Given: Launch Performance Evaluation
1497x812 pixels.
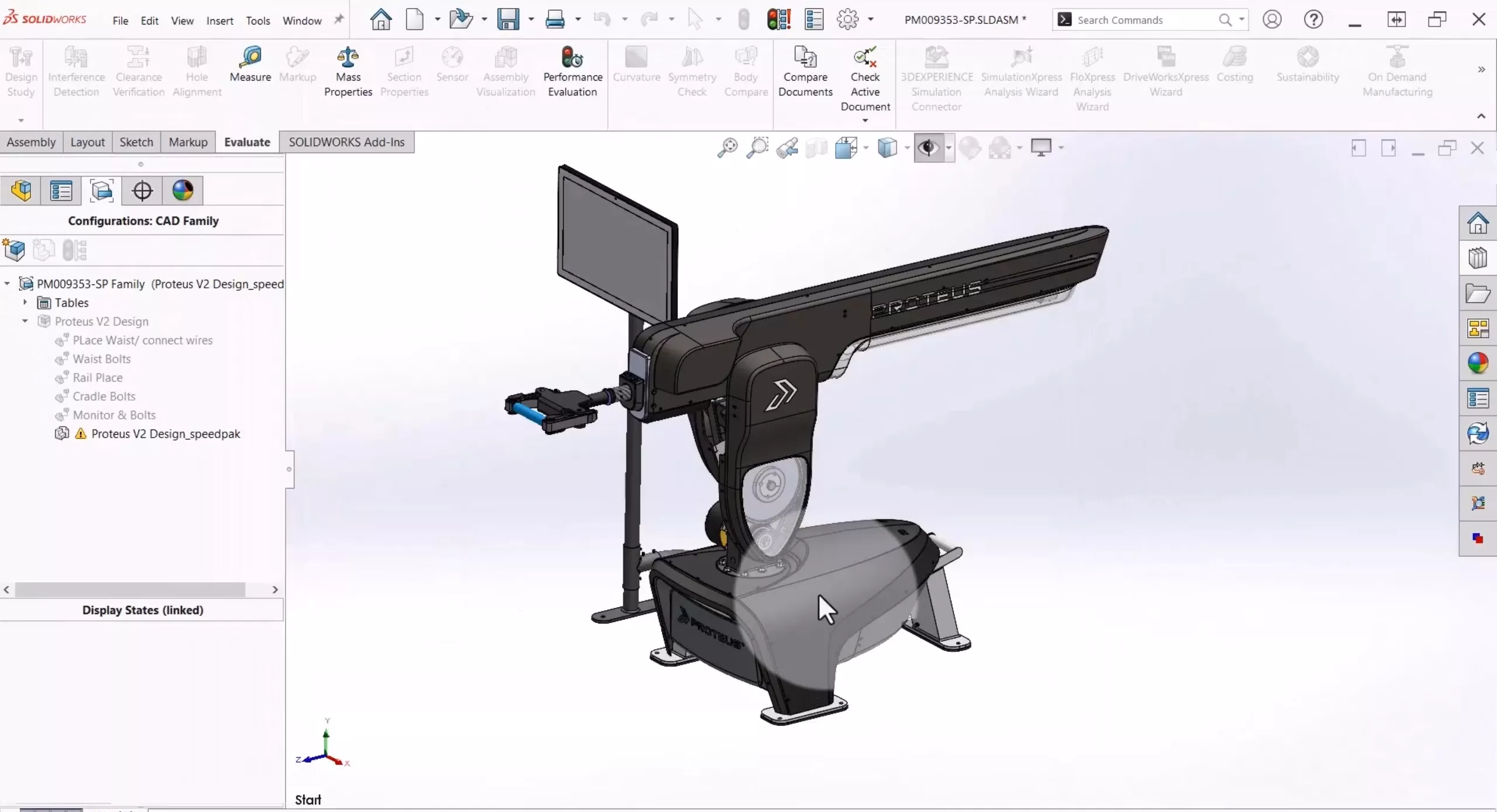Looking at the screenshot, I should 572,71.
